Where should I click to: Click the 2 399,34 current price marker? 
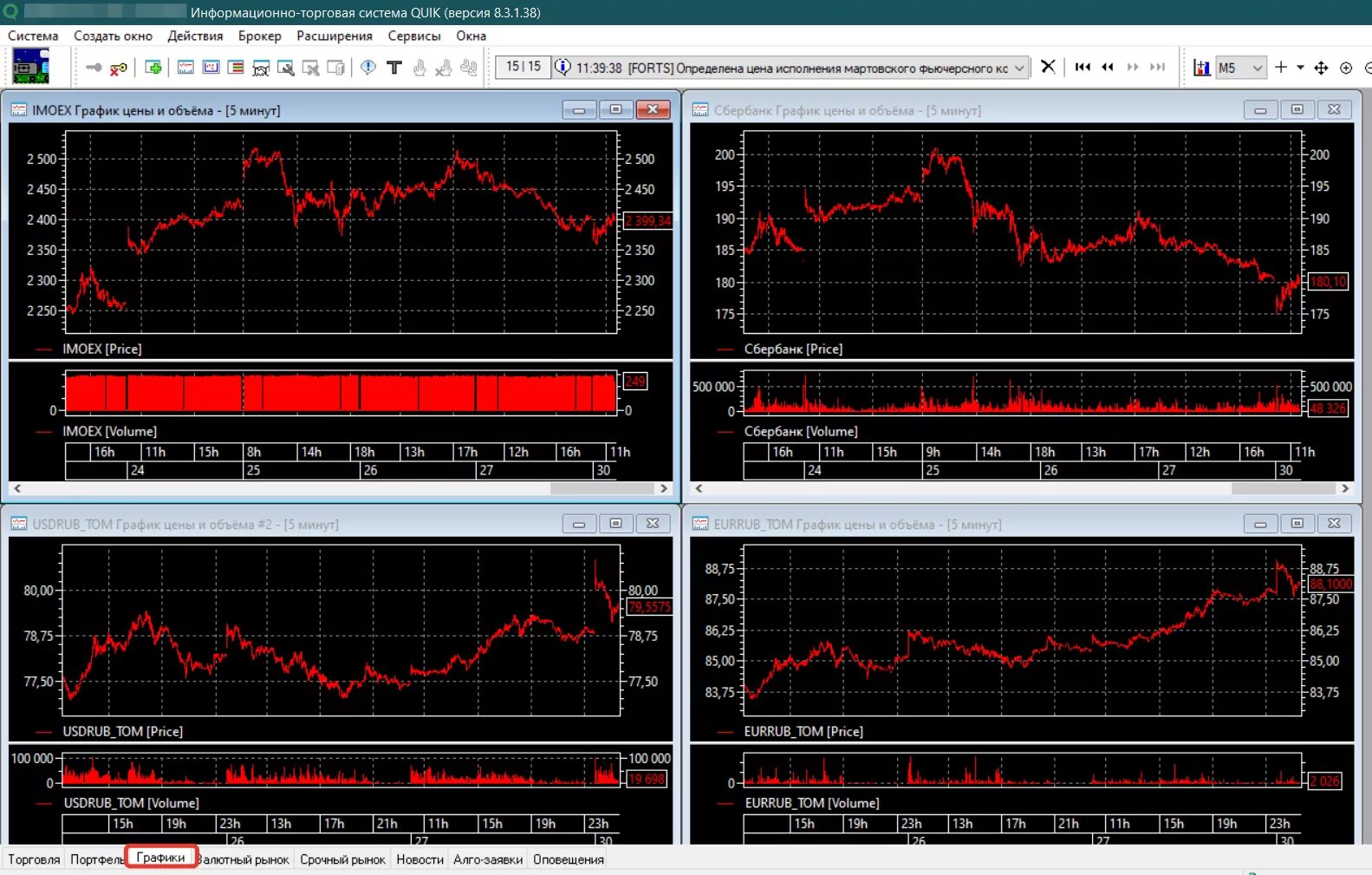648,220
